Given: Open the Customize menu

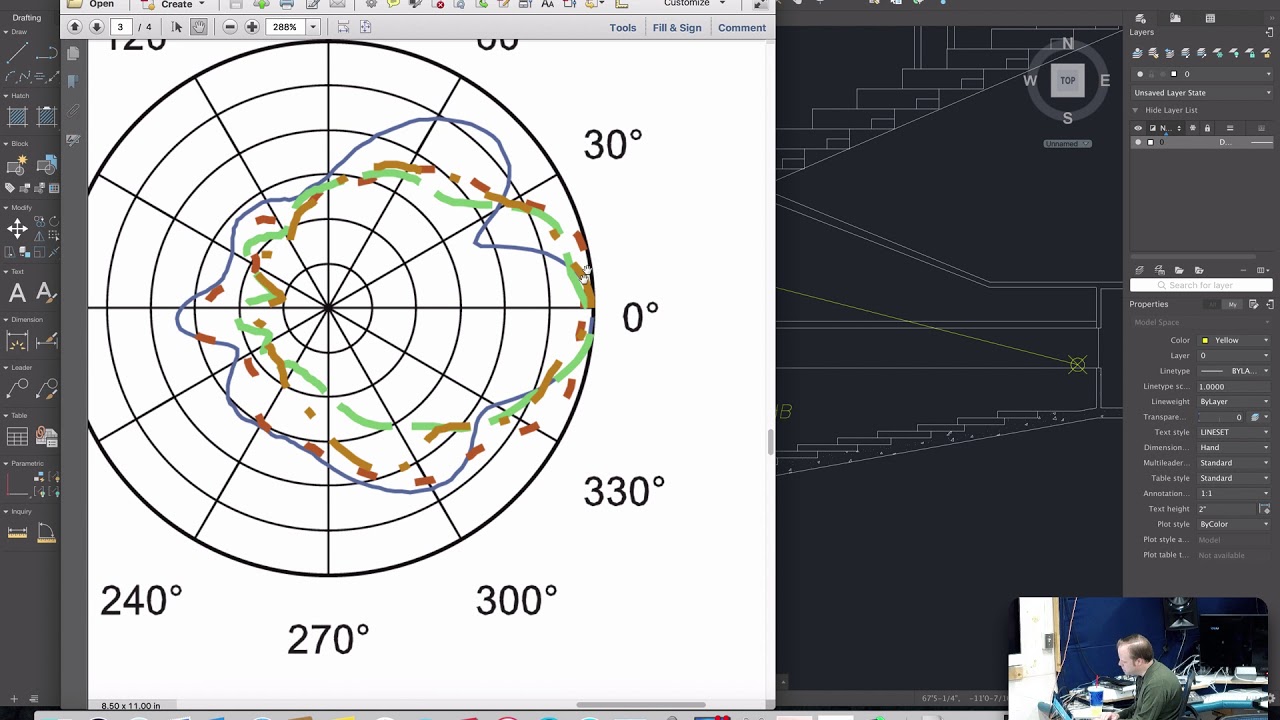Looking at the screenshot, I should pos(694,4).
